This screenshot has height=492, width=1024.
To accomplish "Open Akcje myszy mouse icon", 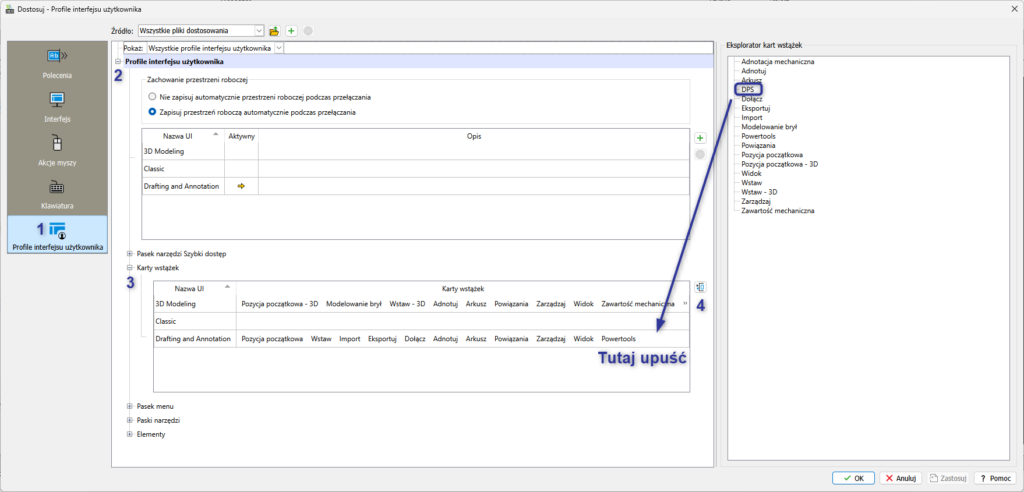I will pos(56,143).
